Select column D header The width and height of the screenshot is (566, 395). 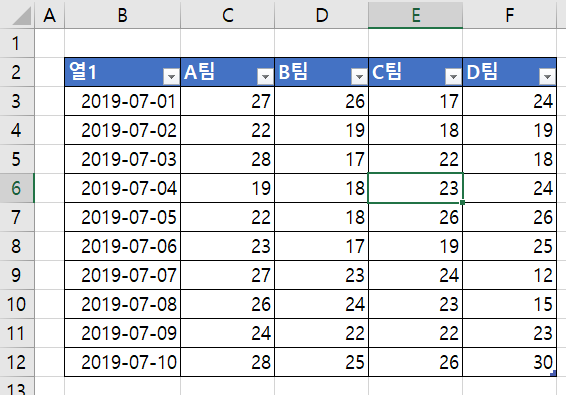321,15
